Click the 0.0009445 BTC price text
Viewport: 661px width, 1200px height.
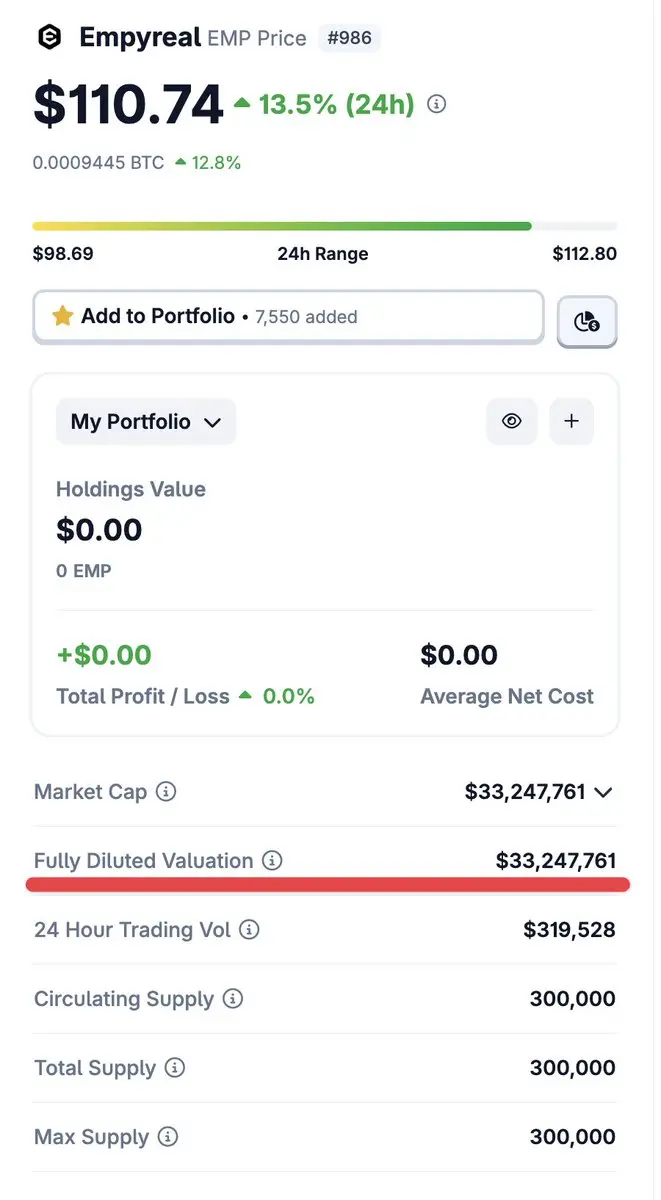coord(99,162)
